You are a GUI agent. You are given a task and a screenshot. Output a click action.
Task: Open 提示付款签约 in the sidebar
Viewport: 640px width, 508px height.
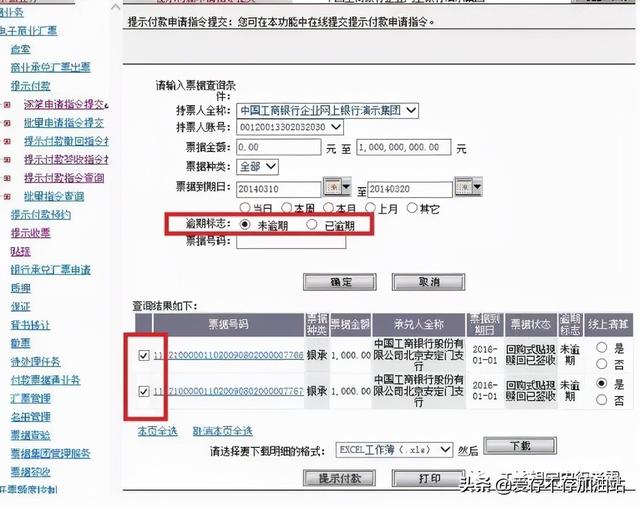(x=41, y=215)
